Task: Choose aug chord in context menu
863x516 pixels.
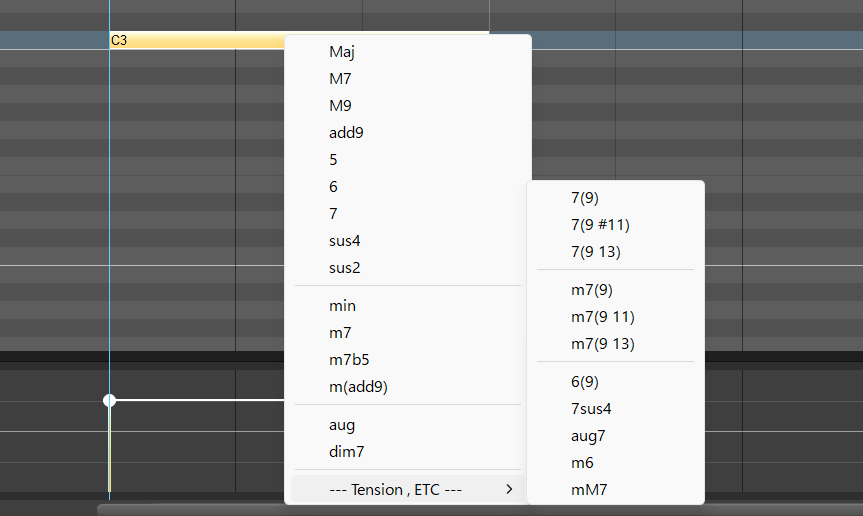Action: (x=342, y=425)
